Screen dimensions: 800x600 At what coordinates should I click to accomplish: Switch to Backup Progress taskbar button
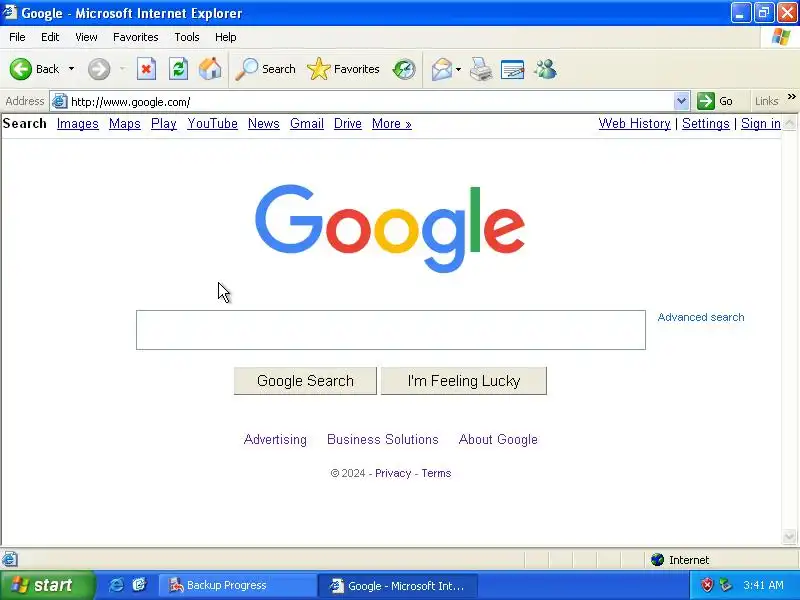237,585
